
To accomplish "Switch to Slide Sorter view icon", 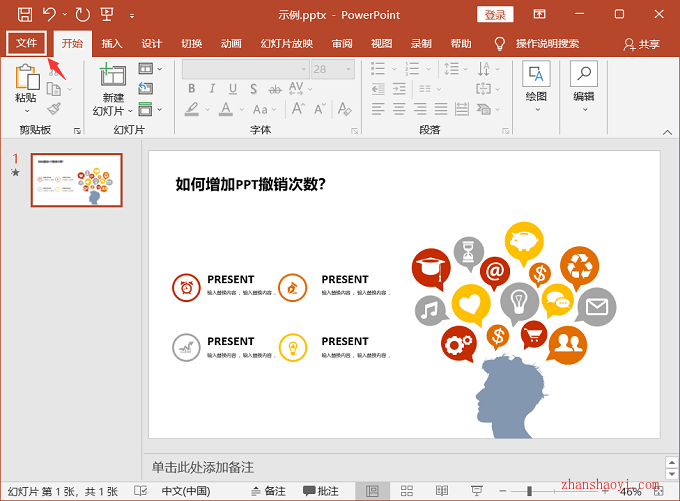I will [x=407, y=491].
